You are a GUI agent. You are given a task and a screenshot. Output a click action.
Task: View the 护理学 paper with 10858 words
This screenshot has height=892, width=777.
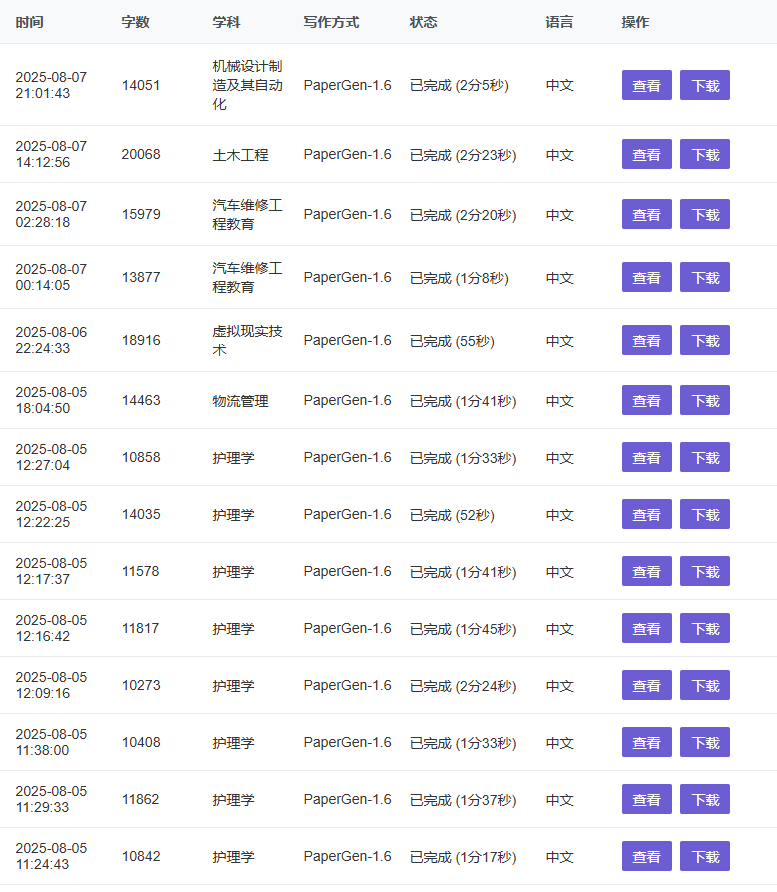[x=646, y=457]
